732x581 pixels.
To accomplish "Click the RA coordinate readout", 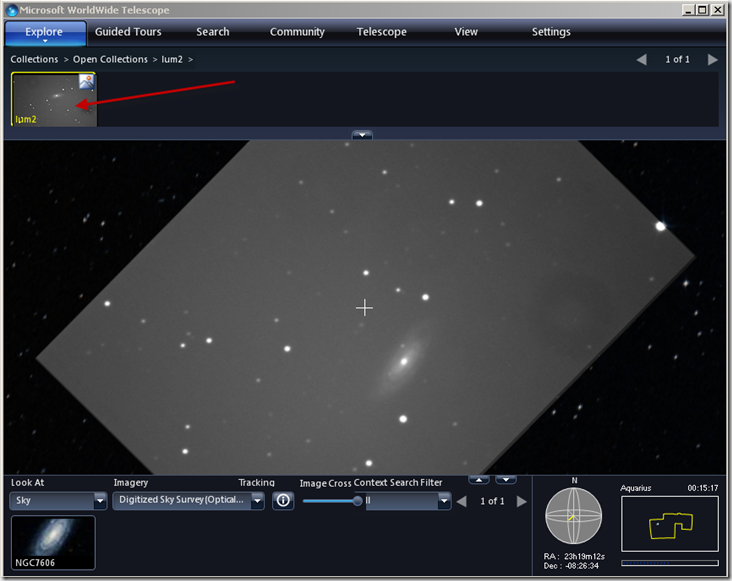I will point(574,556).
